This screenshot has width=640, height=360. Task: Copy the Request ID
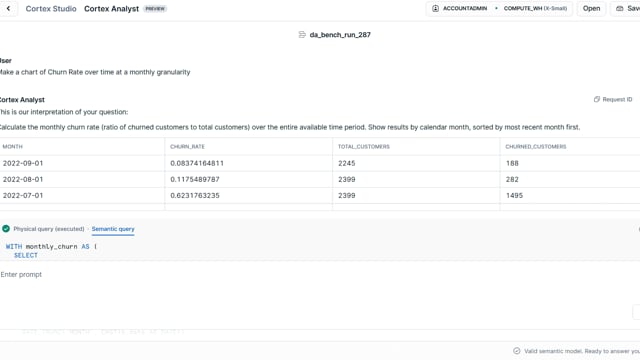tap(613, 99)
